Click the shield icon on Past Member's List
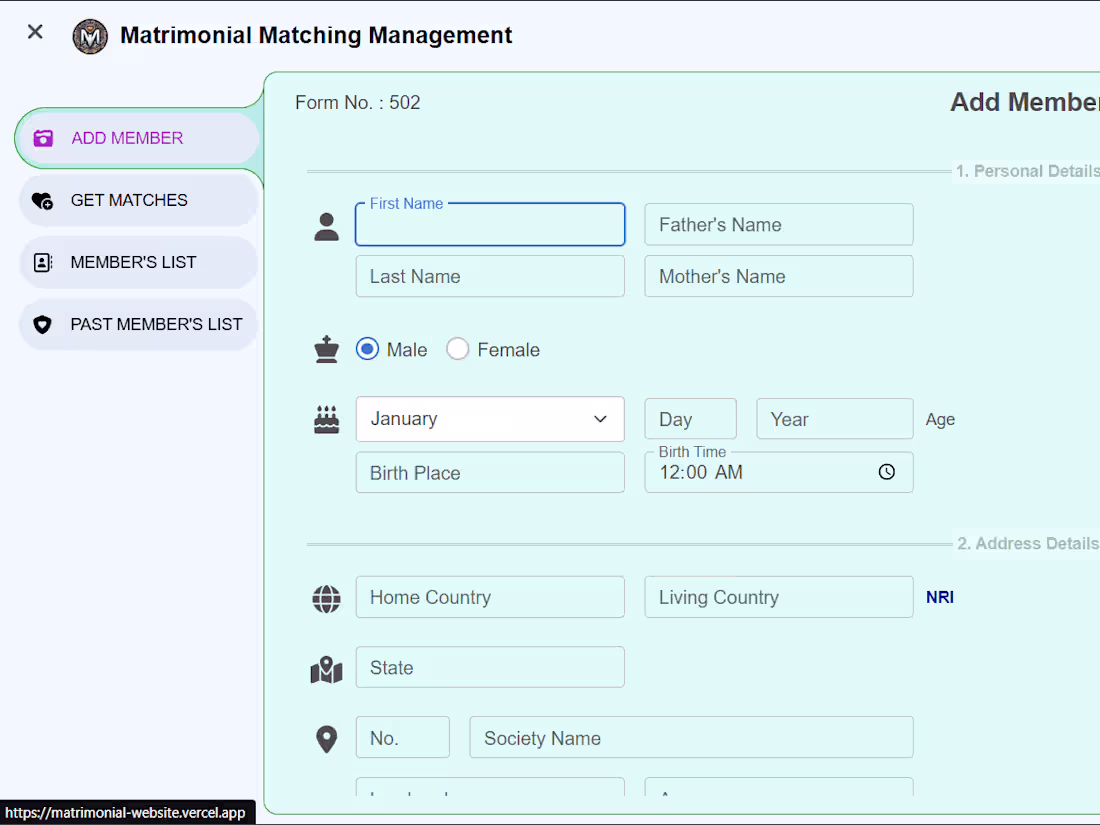The width and height of the screenshot is (1100, 825). point(43,324)
